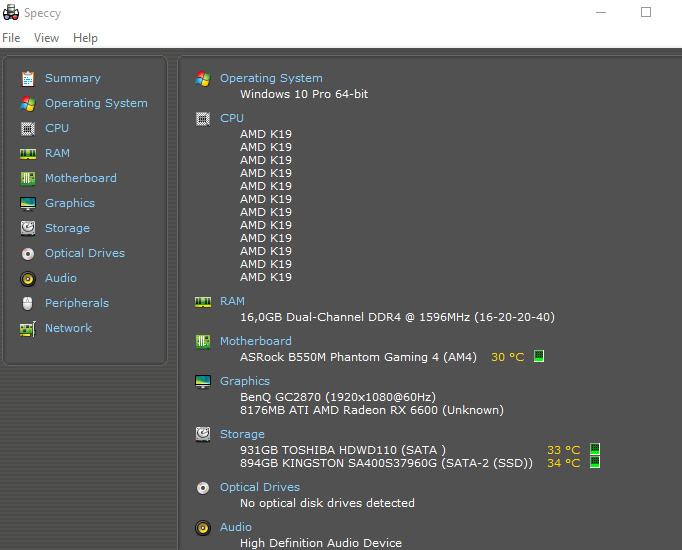682x550 pixels.
Task: Click the Speccy app icon in title bar
Action: point(11,13)
